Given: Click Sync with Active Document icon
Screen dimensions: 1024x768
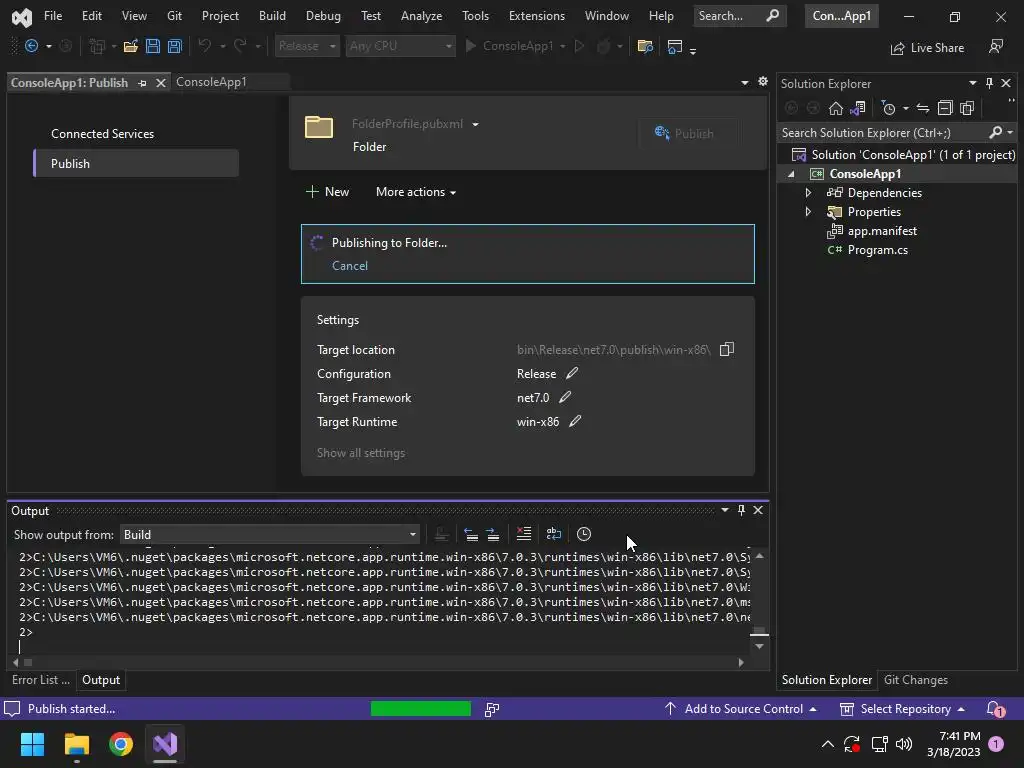Looking at the screenshot, I should click(923, 108).
